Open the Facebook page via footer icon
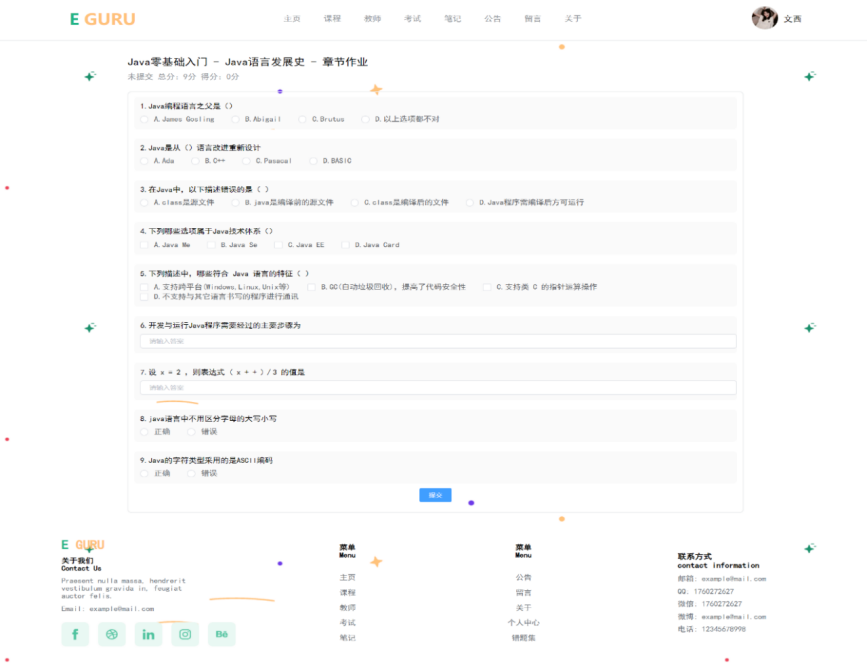Image resolution: width=868 pixels, height=669 pixels. (x=75, y=634)
